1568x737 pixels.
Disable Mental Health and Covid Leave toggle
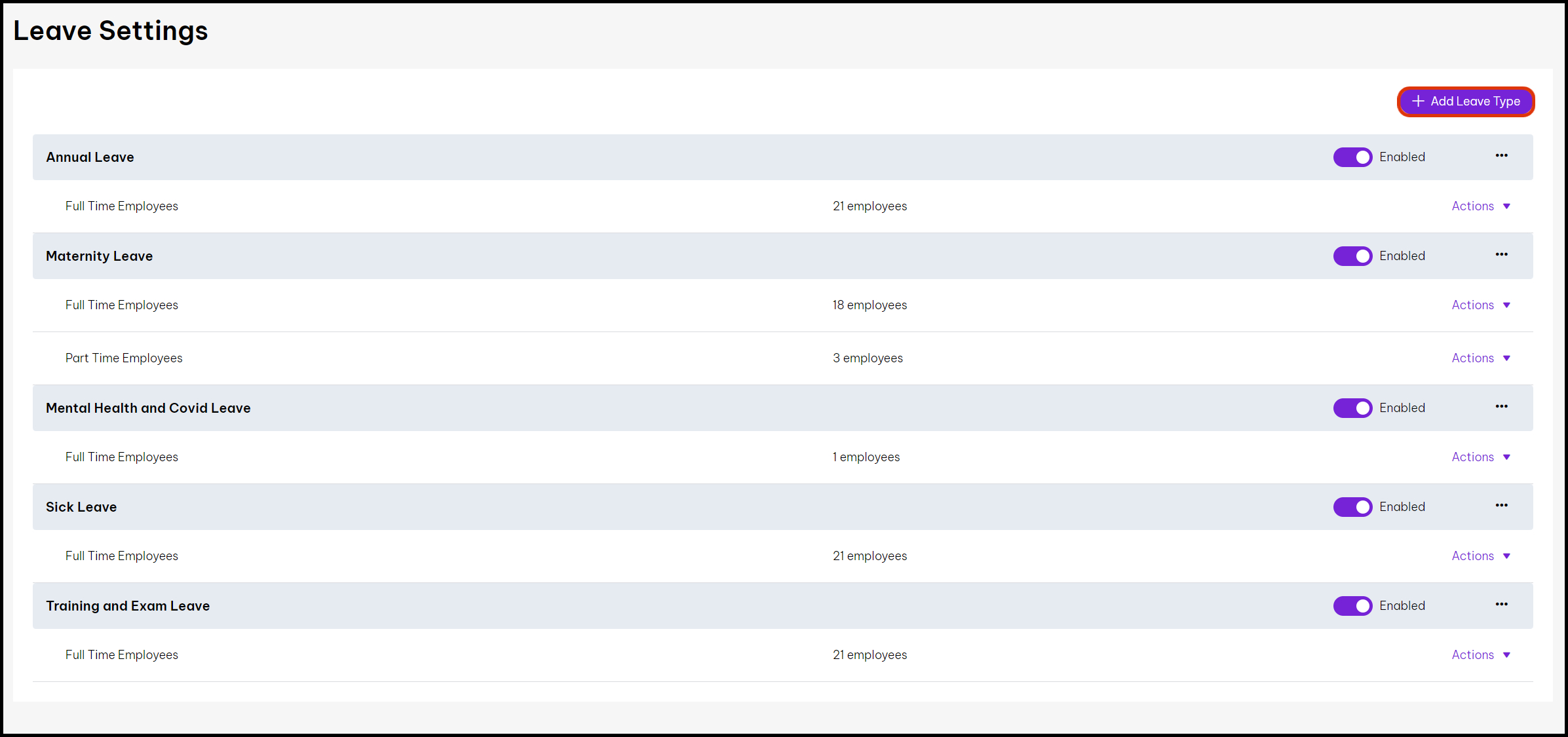coord(1352,408)
